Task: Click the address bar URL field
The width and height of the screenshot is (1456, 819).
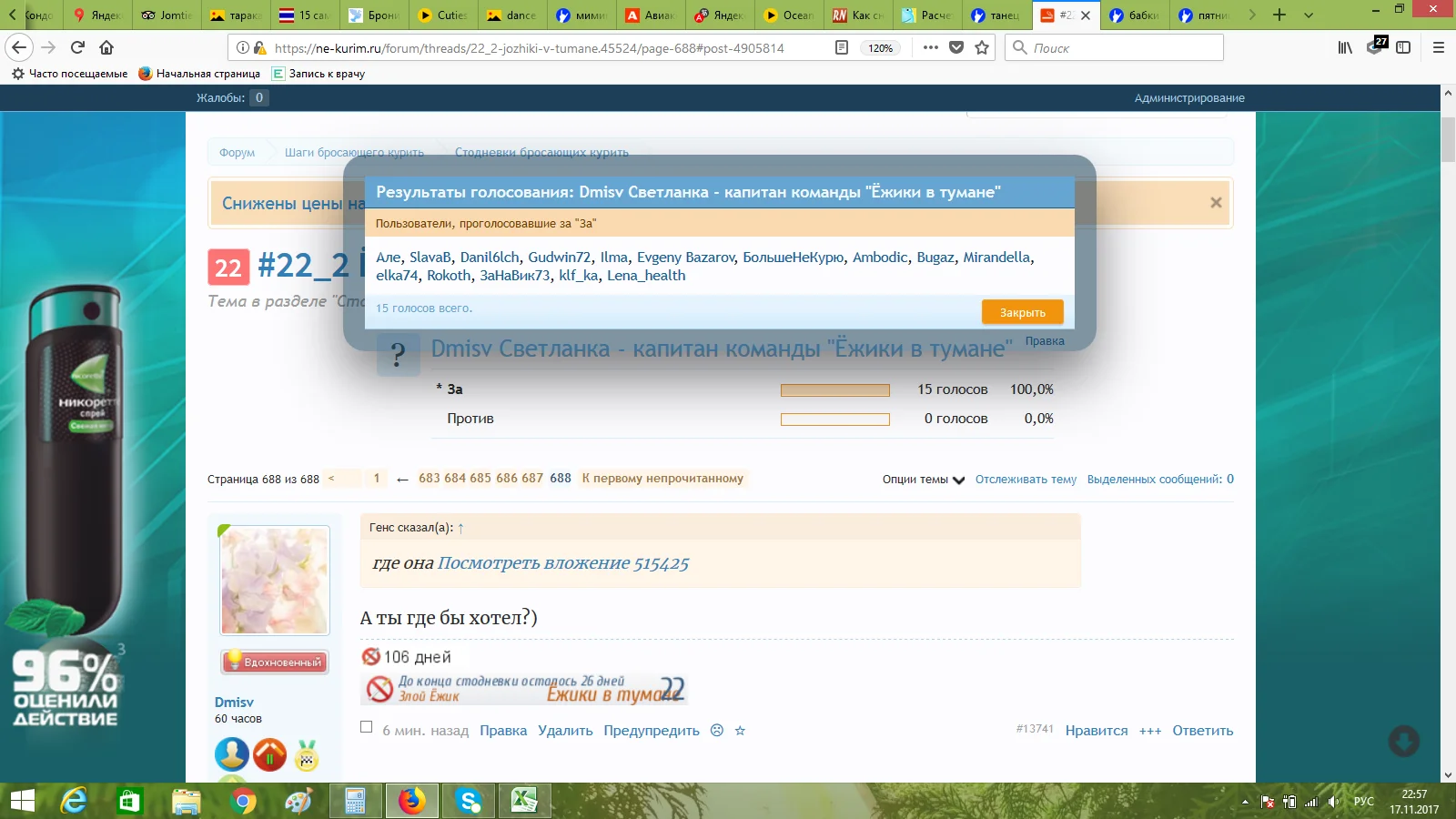Action: (x=528, y=47)
